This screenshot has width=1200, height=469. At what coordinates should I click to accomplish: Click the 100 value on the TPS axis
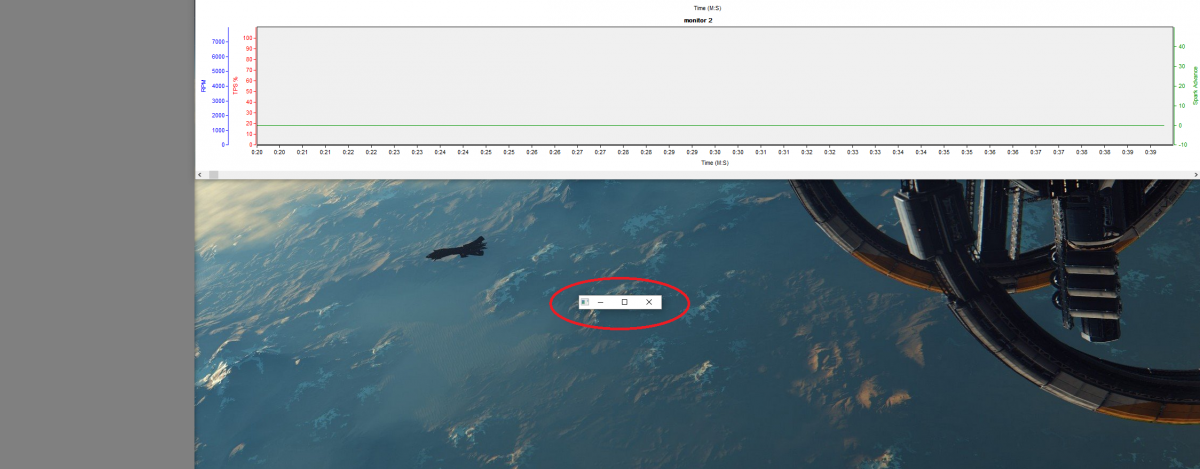click(248, 37)
